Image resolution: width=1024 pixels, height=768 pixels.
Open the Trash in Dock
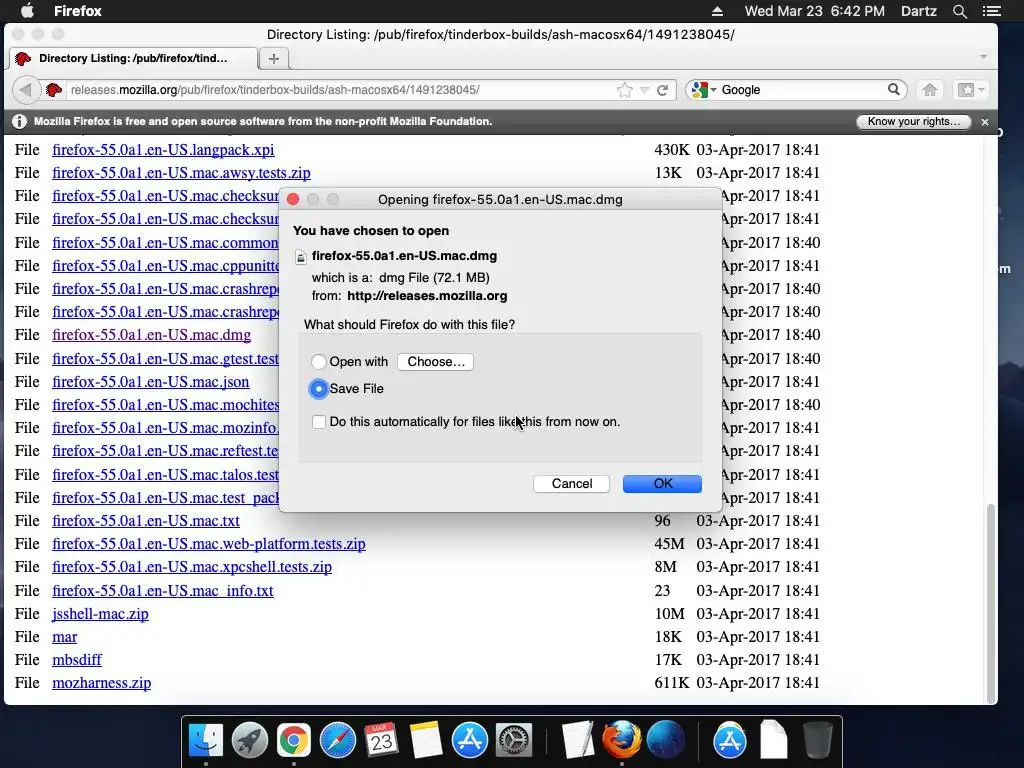[x=817, y=741]
